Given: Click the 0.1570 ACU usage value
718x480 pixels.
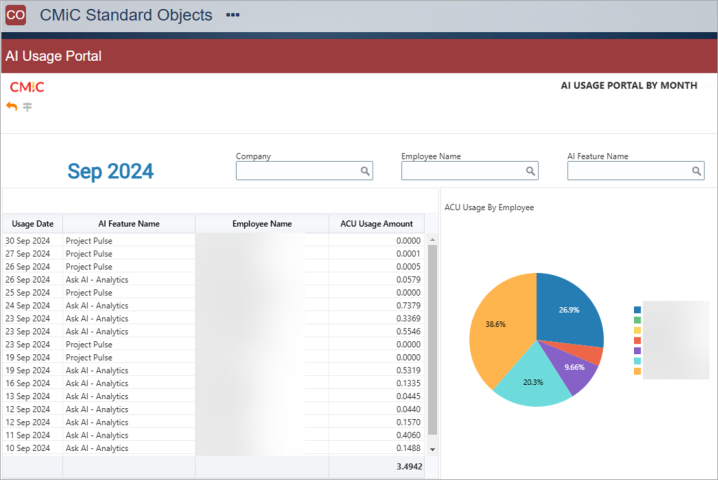Looking at the screenshot, I should (408, 422).
